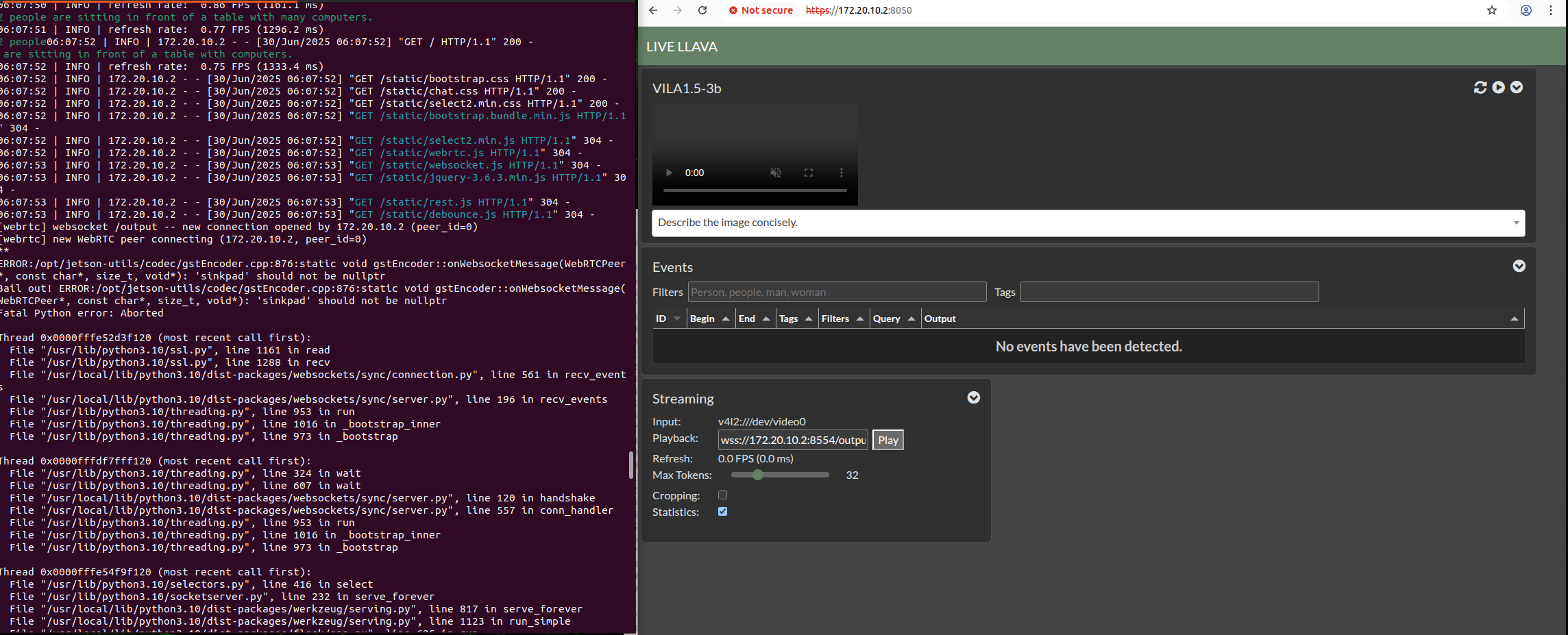Bookmark this page with the star
This screenshot has height=635, width=1568.
(1492, 10)
